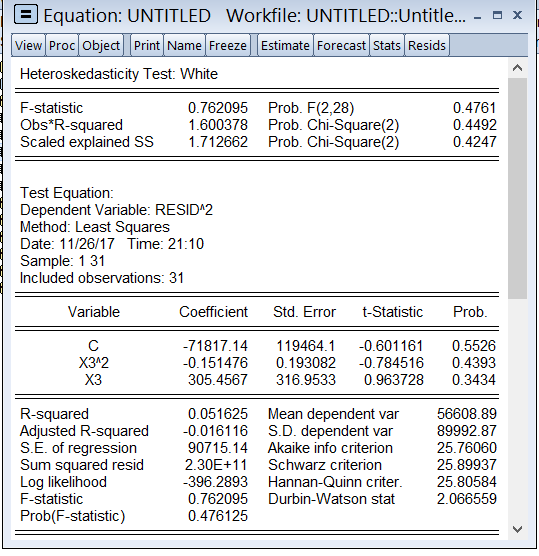Click the scroll down arrow
The image size is (539, 556).
(x=517, y=529)
